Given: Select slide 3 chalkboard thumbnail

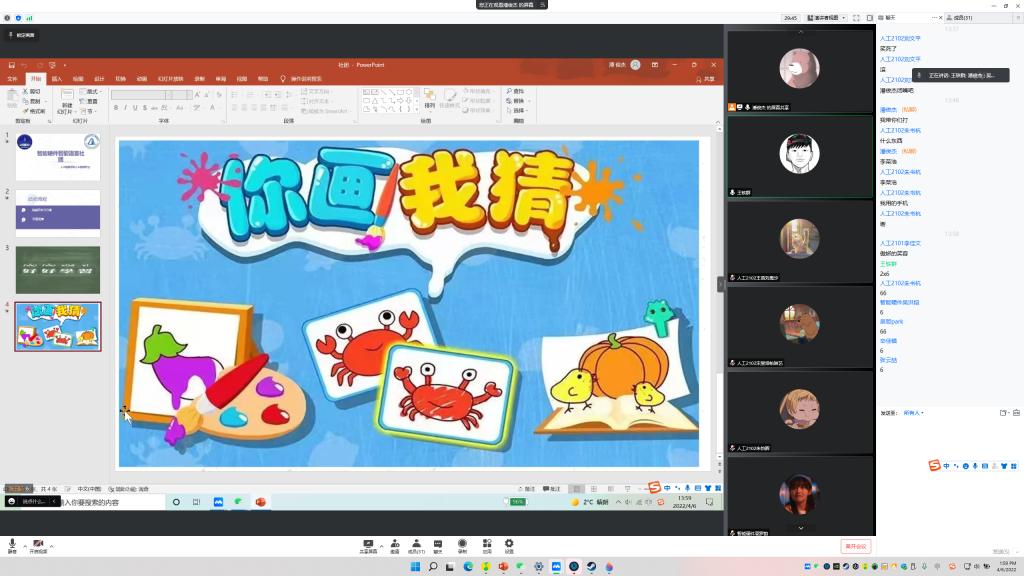Looking at the screenshot, I should coord(57,270).
